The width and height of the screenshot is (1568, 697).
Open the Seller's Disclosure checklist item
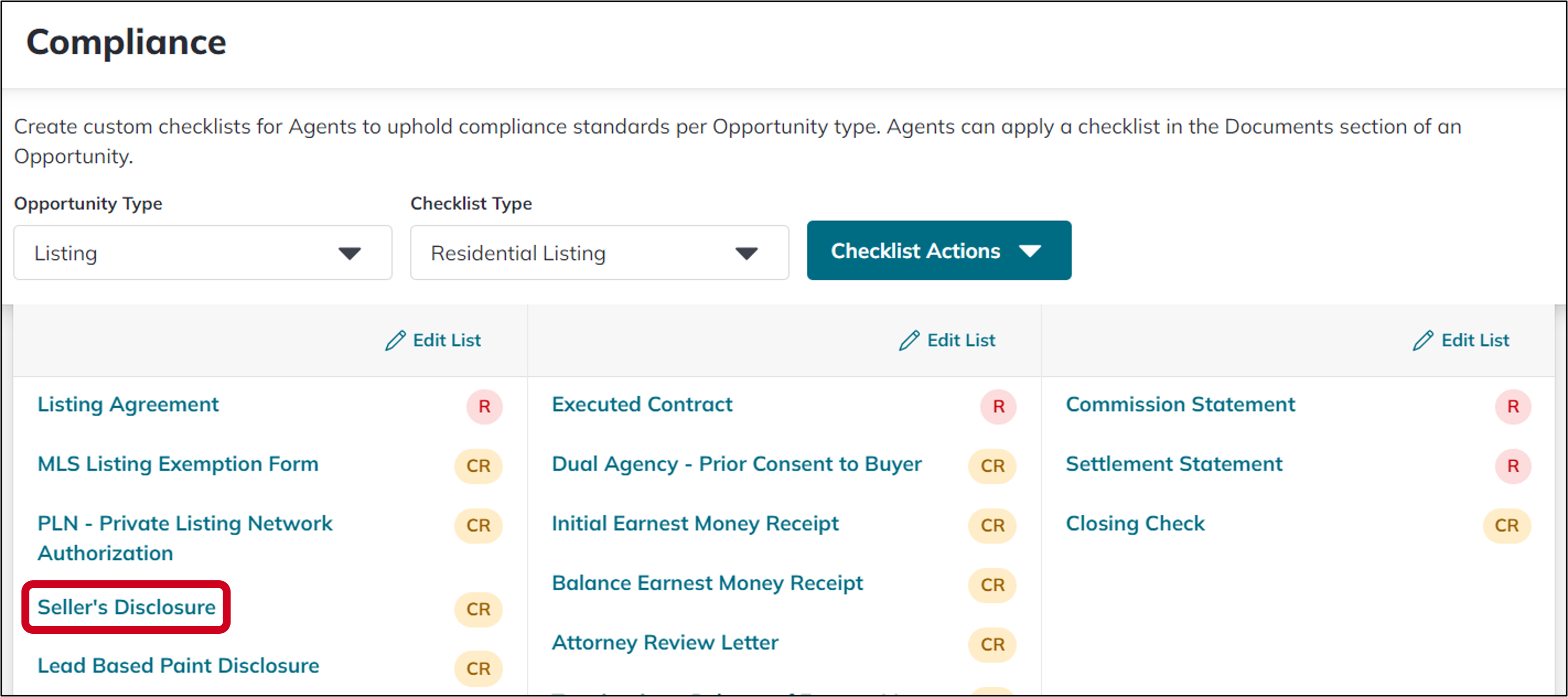point(125,606)
